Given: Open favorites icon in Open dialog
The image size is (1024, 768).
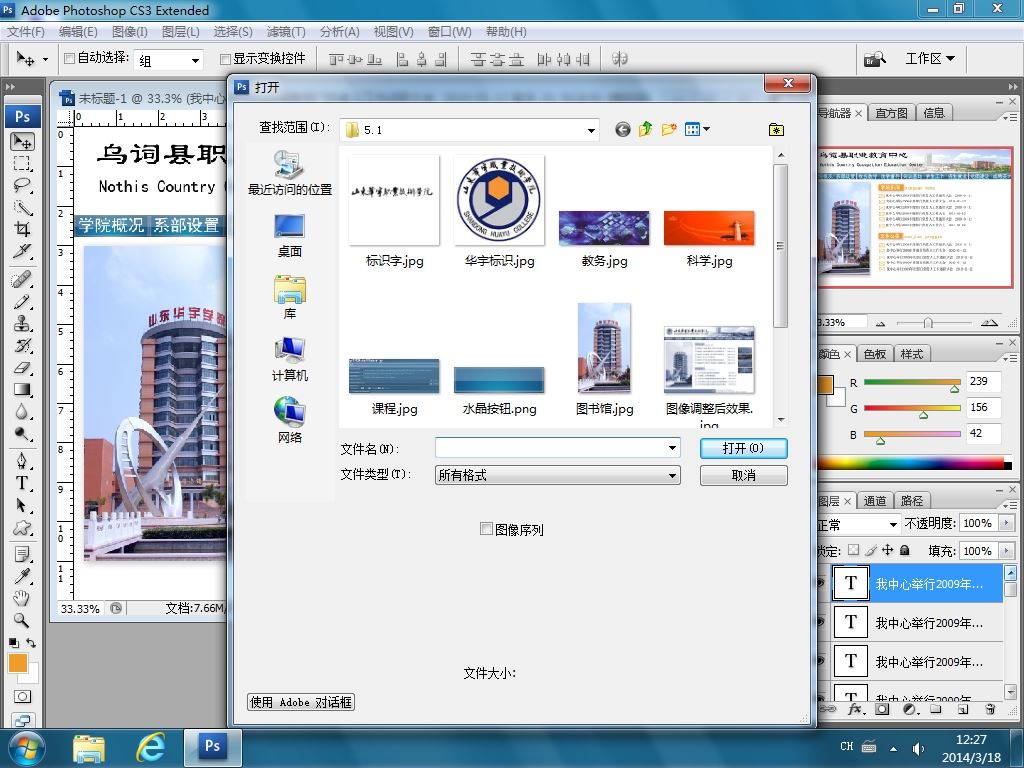Looking at the screenshot, I should (x=776, y=129).
